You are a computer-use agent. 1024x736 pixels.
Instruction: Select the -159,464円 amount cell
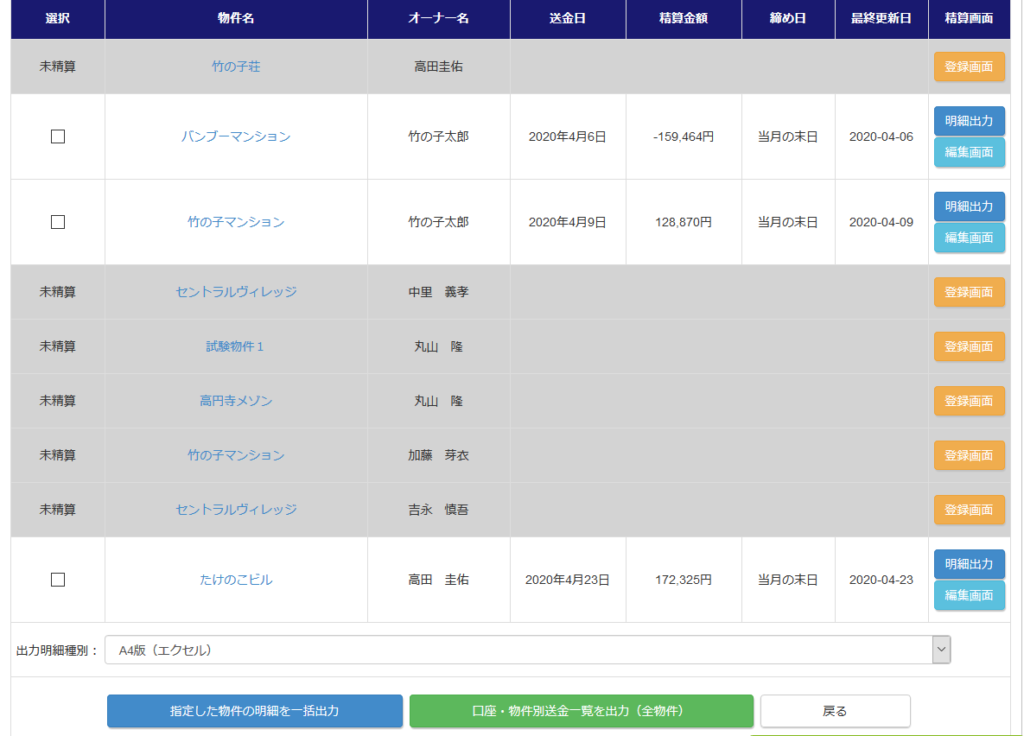click(683, 136)
